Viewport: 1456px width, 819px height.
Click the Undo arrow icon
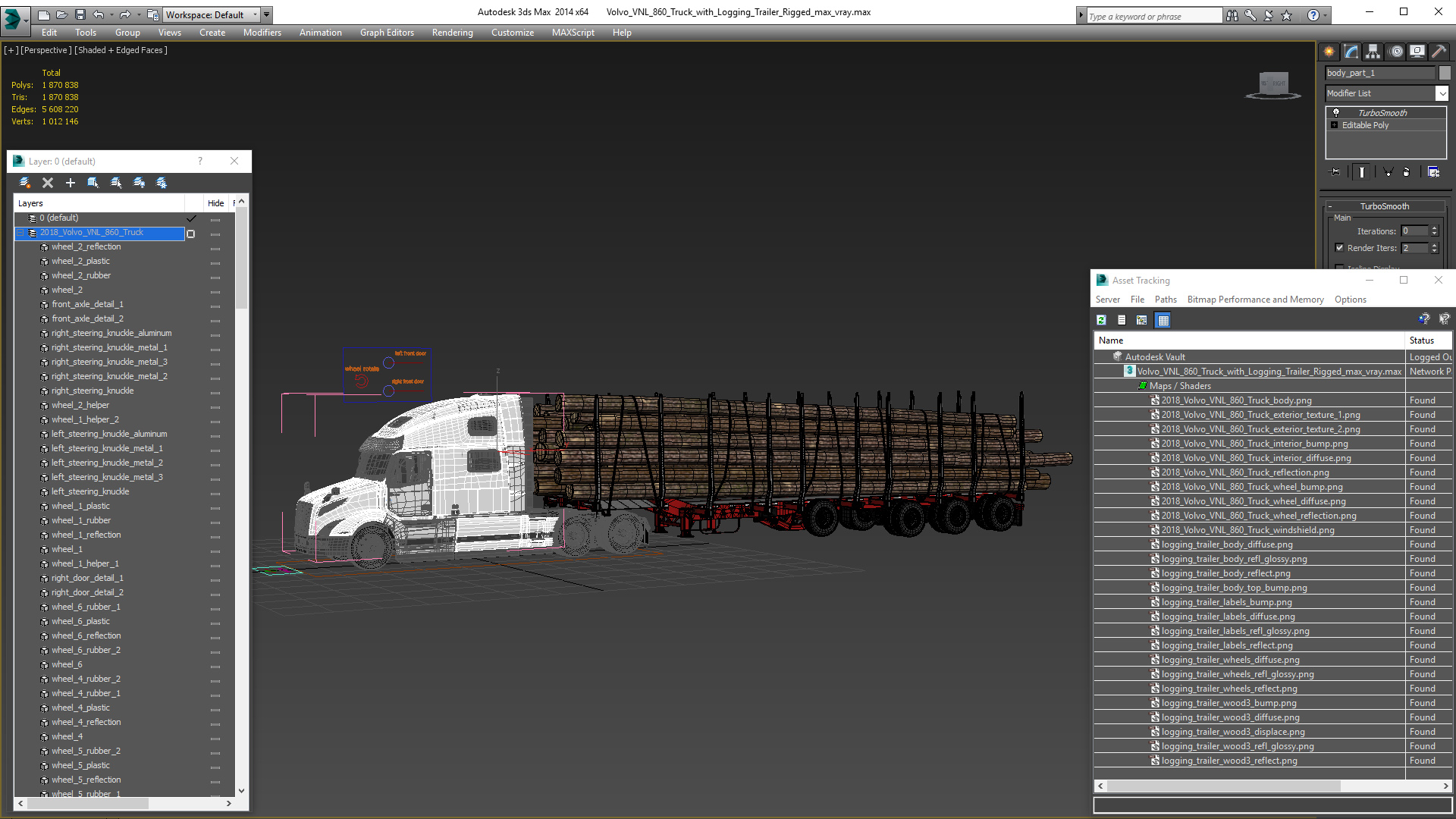point(98,14)
